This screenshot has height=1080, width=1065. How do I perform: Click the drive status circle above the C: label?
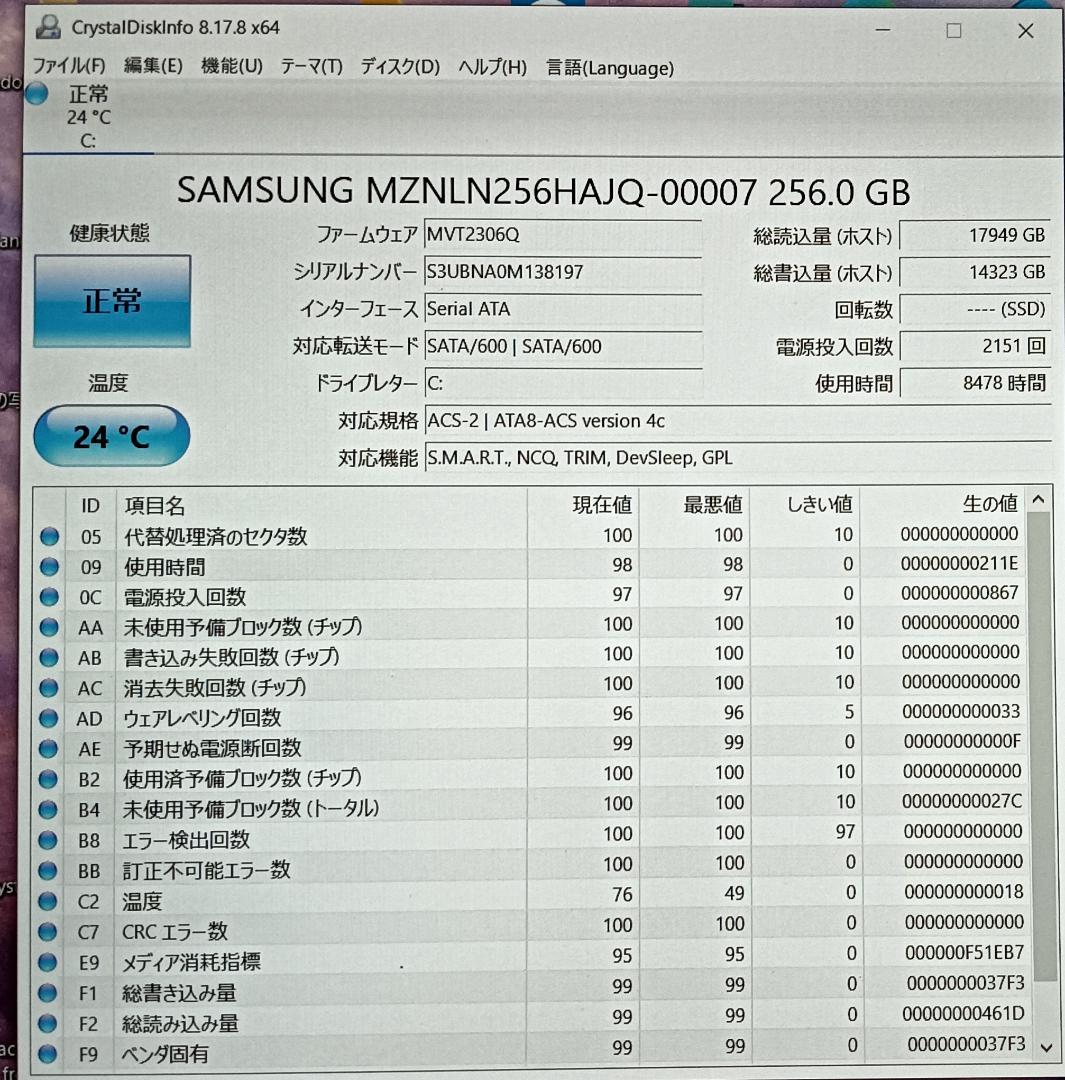(35, 95)
